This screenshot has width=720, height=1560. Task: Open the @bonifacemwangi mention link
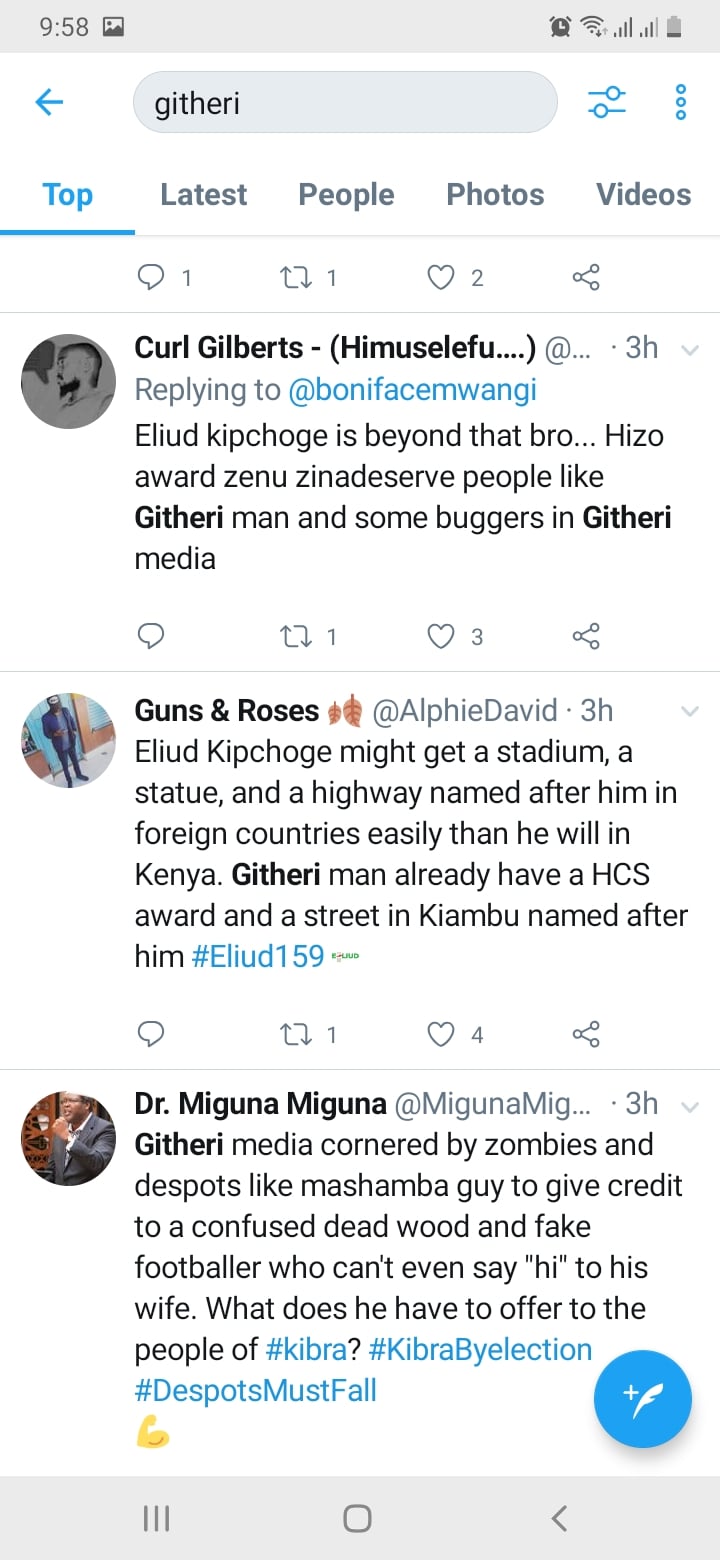click(x=412, y=390)
